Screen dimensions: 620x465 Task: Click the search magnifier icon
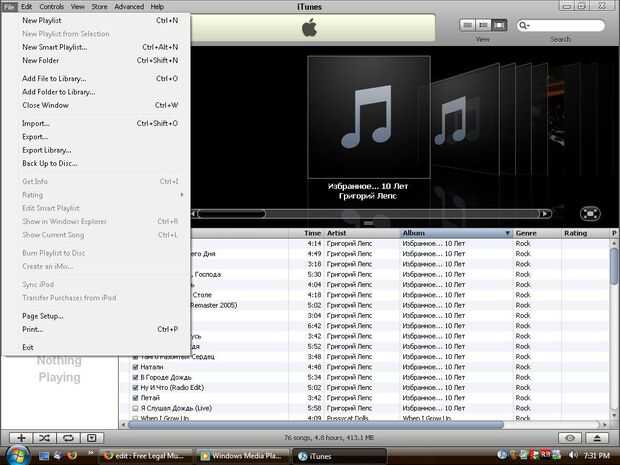coord(524,26)
